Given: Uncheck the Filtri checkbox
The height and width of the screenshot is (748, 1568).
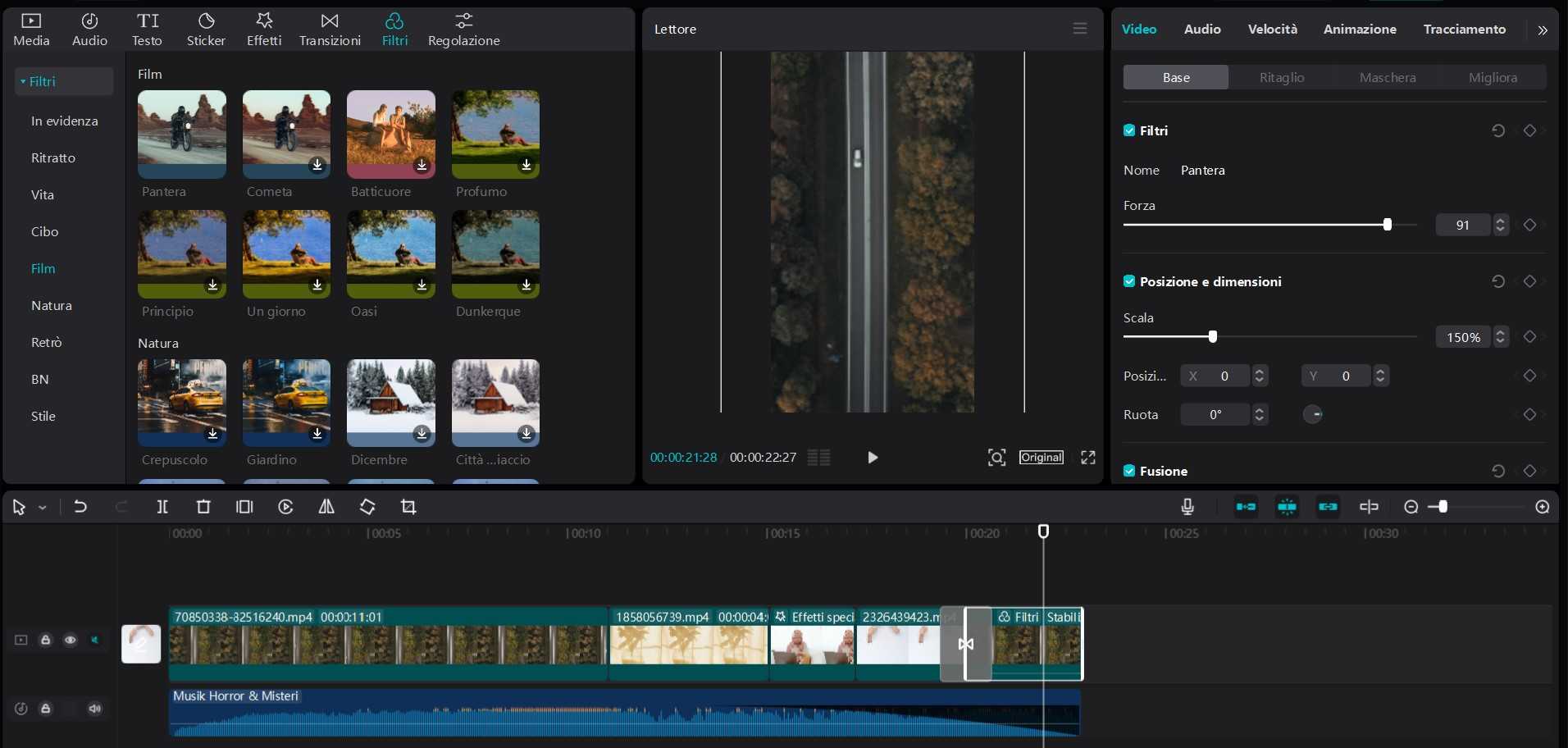Looking at the screenshot, I should pyautogui.click(x=1129, y=130).
